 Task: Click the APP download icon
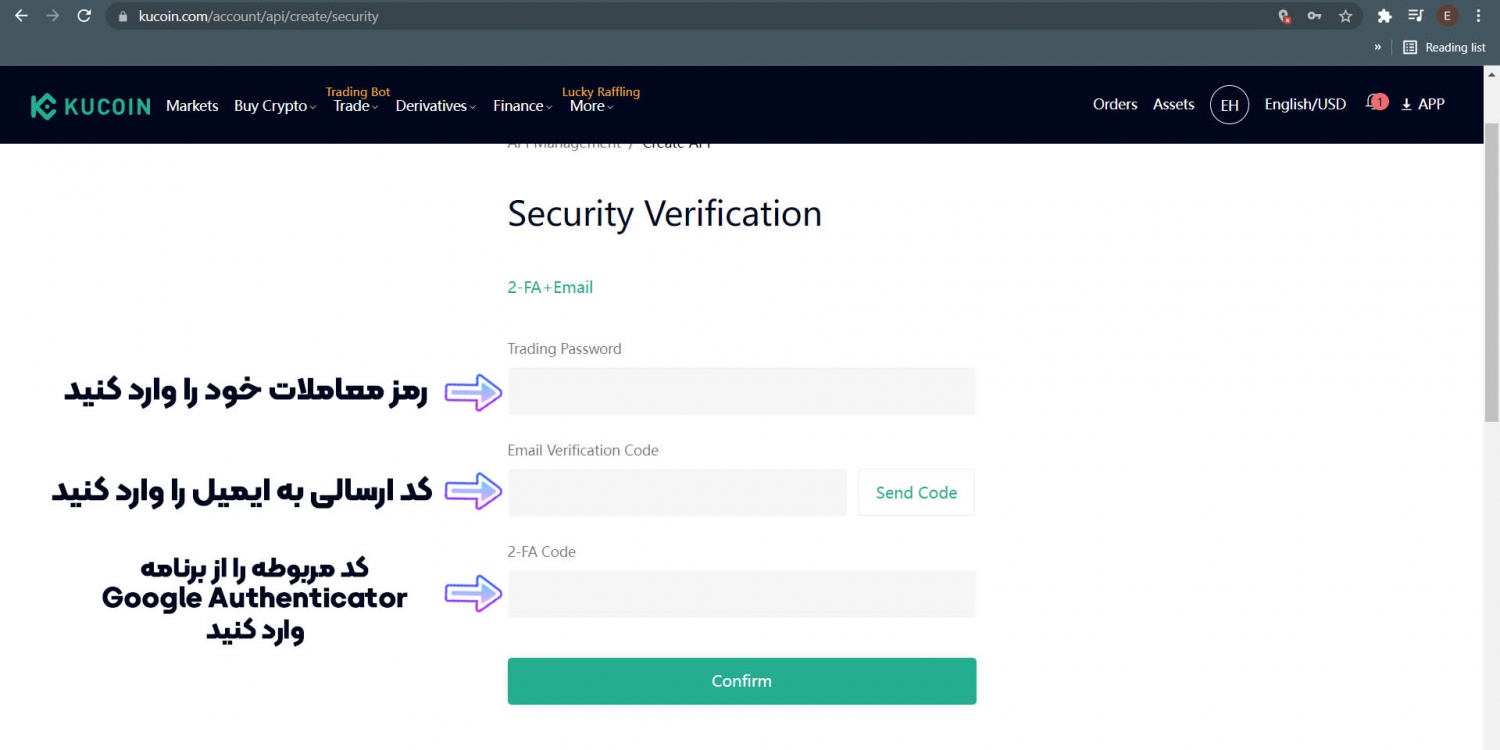click(1405, 104)
